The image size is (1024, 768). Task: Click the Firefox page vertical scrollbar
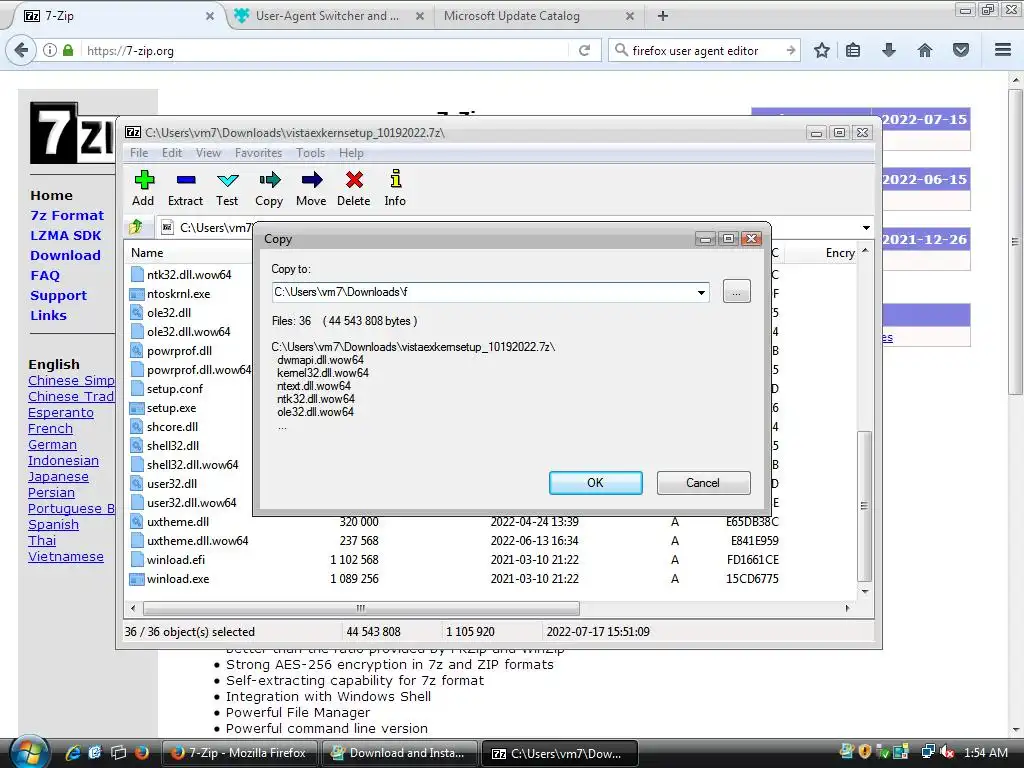(1015, 242)
